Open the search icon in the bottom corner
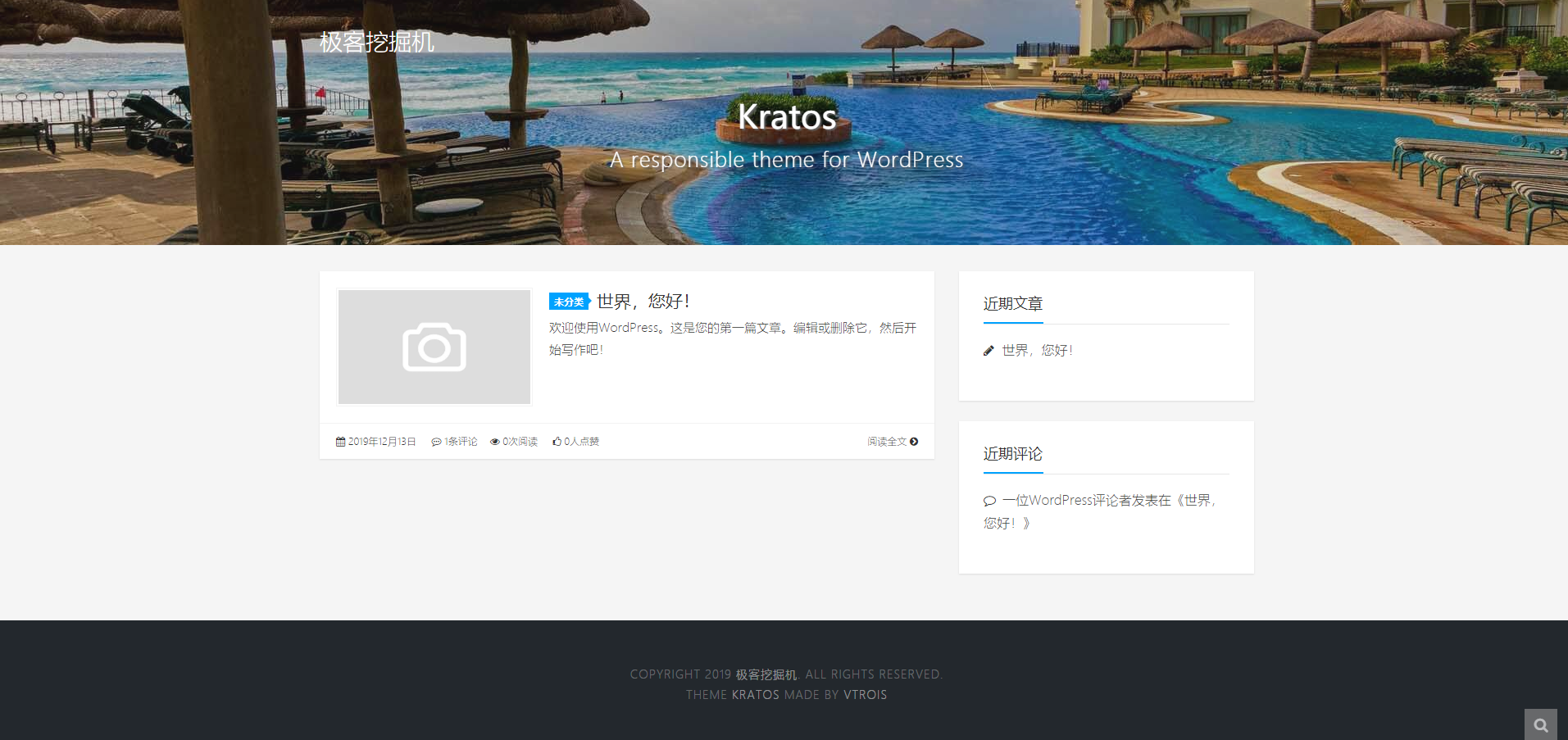Screen dimensions: 1568x740 [x=1541, y=725]
